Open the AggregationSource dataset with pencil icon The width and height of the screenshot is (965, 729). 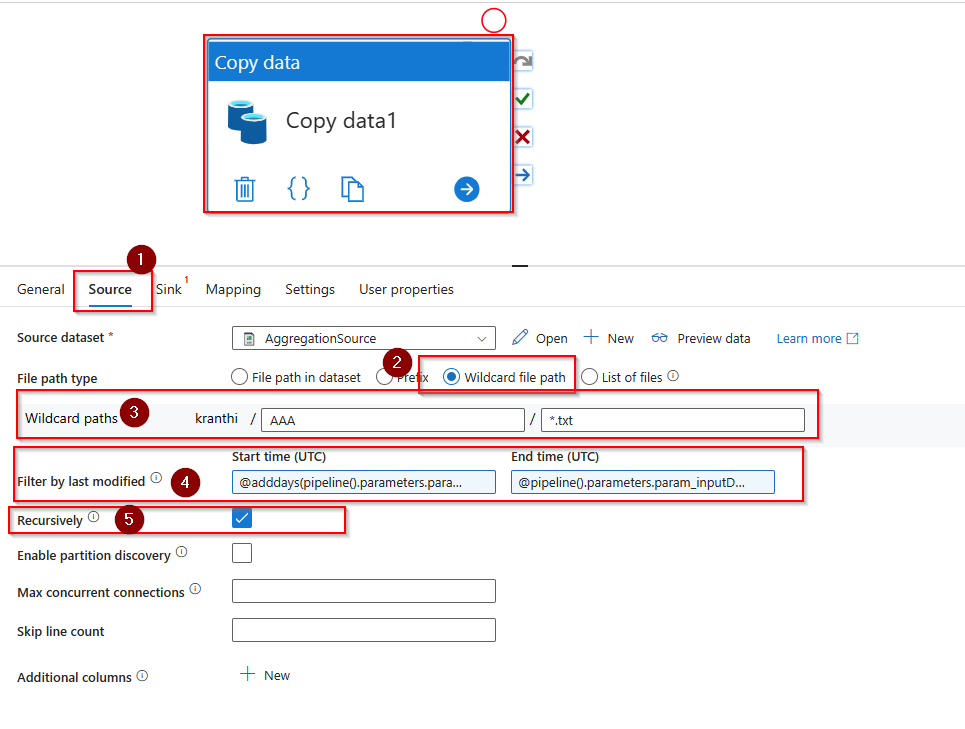(x=518, y=338)
